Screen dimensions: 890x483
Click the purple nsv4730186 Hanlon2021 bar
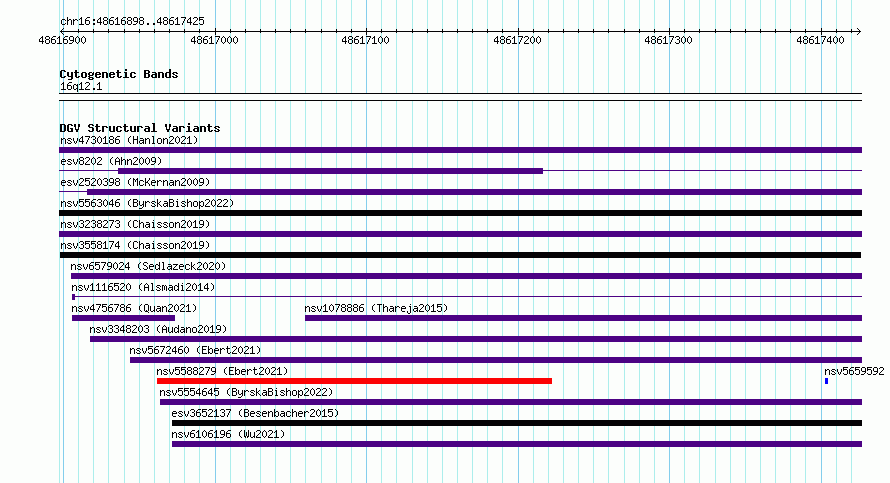tap(460, 150)
